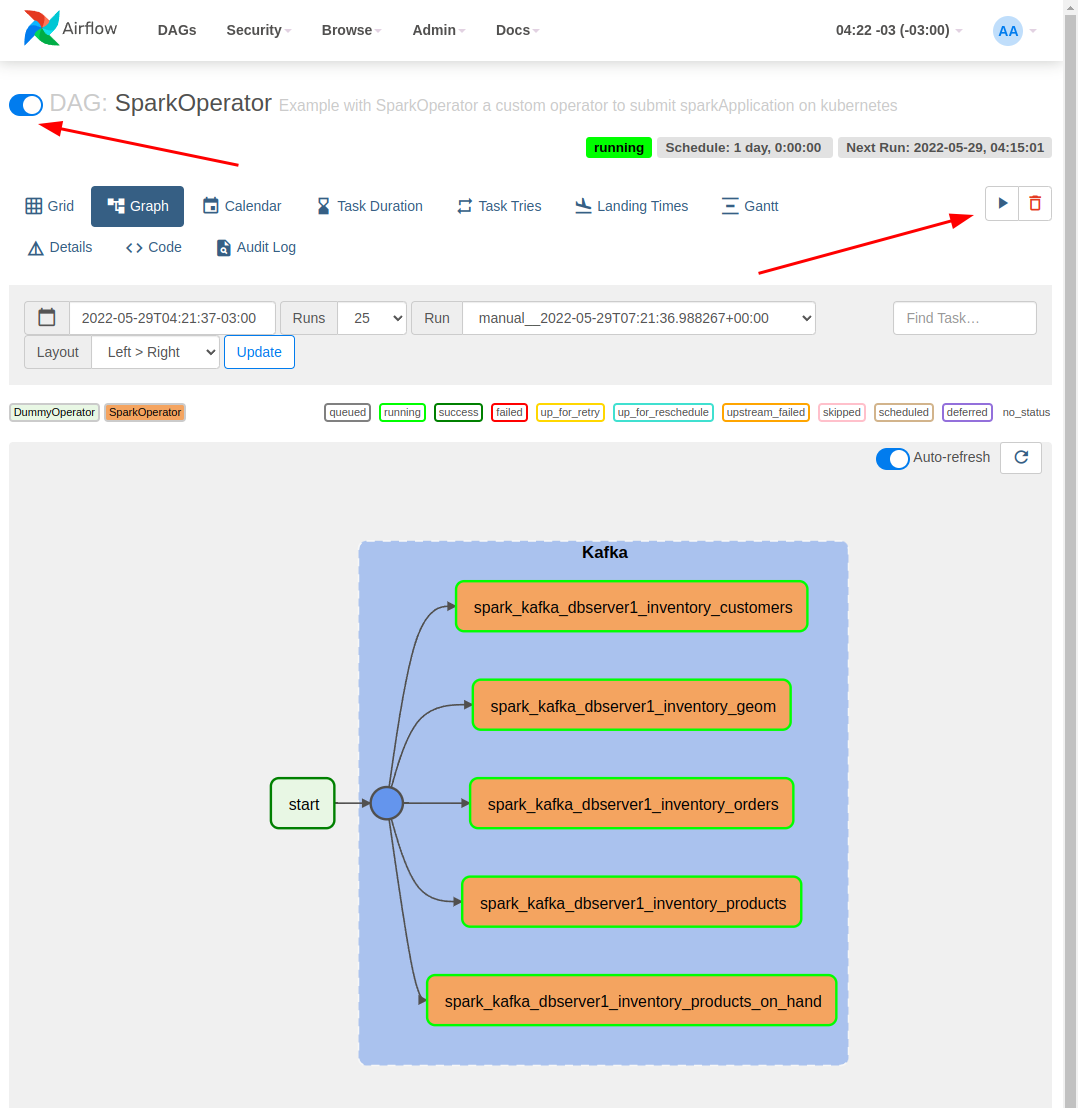
Task: Open the Details tab
Action: [59, 247]
